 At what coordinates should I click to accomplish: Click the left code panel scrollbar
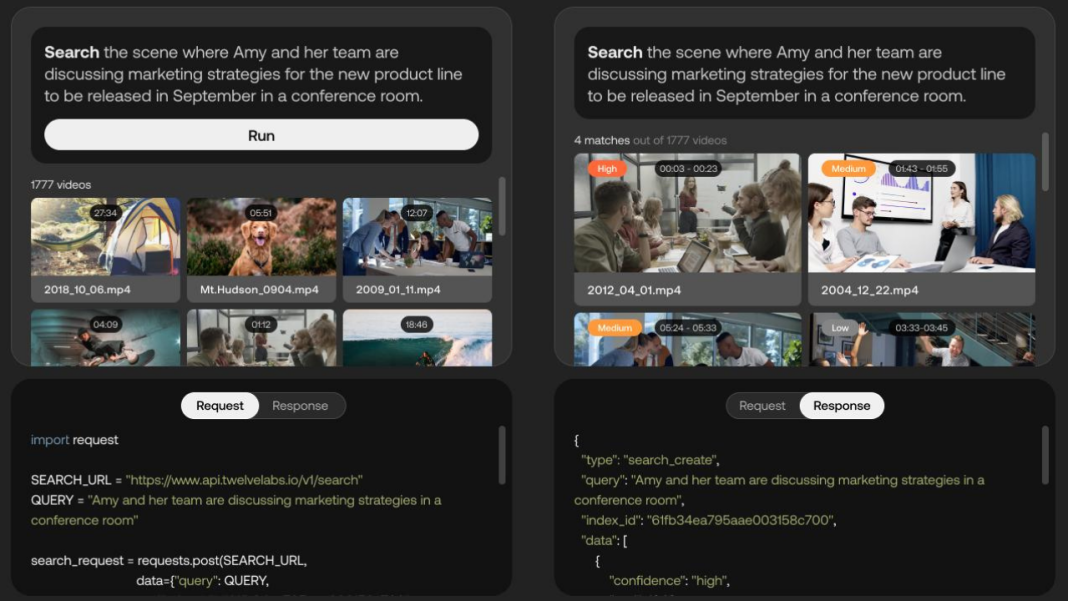coord(502,455)
